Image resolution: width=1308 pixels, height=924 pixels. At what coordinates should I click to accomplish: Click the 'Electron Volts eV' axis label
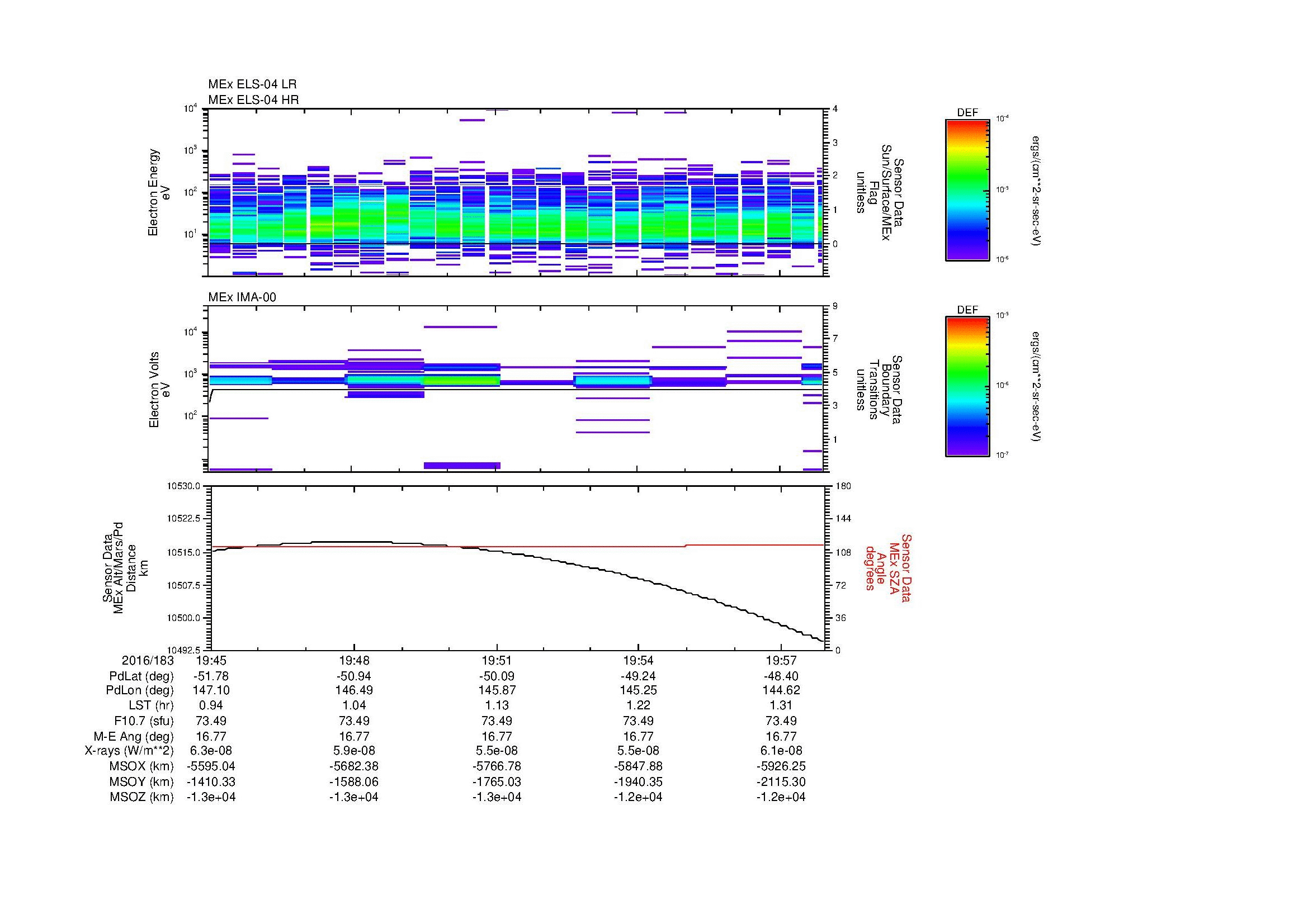coord(159,390)
